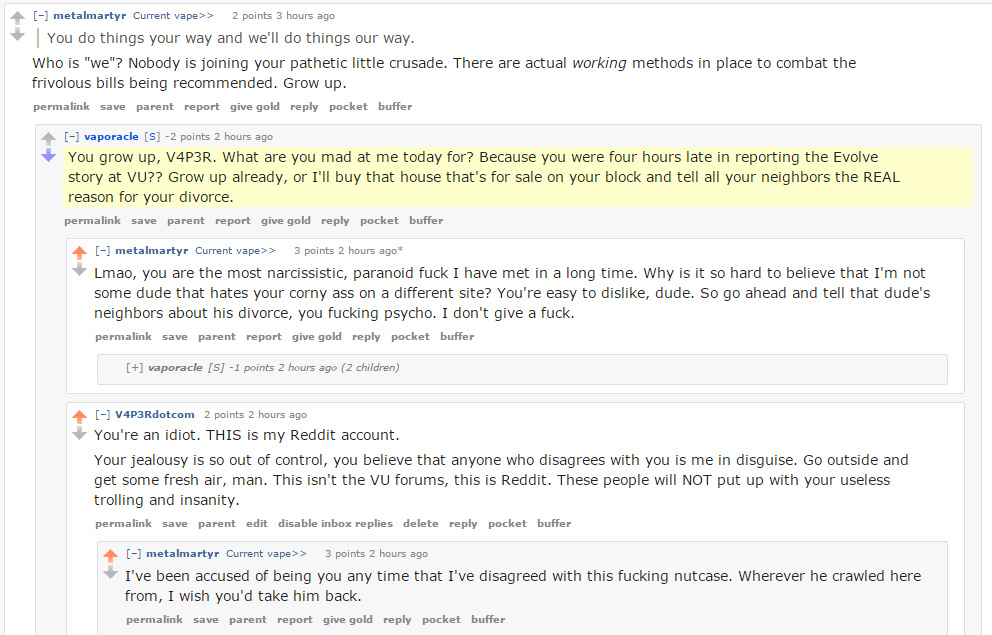
Task: Downvote metalmartyr's 'Lmao' comment
Action: click(x=79, y=269)
